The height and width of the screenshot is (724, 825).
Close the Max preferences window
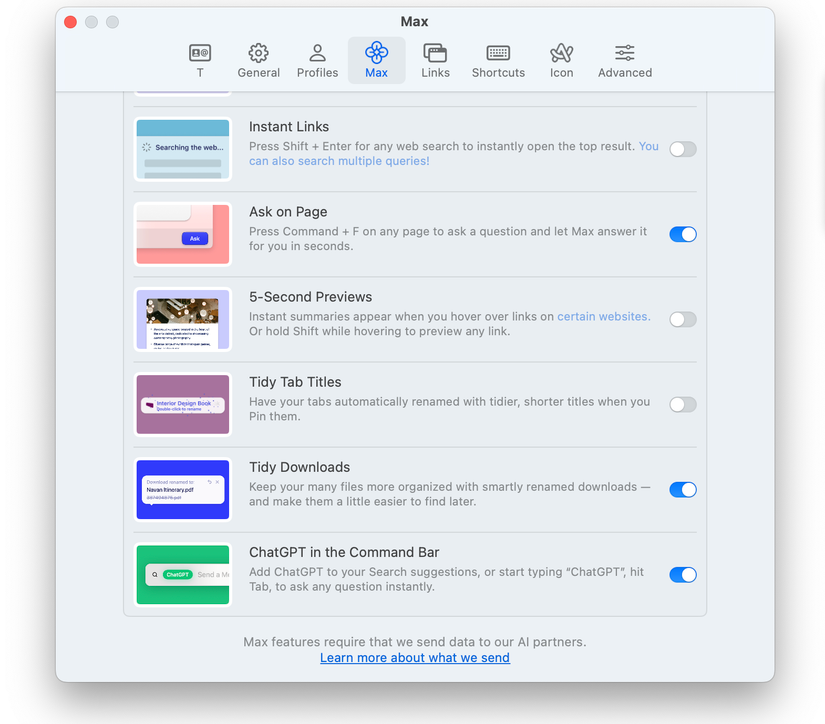click(71, 22)
